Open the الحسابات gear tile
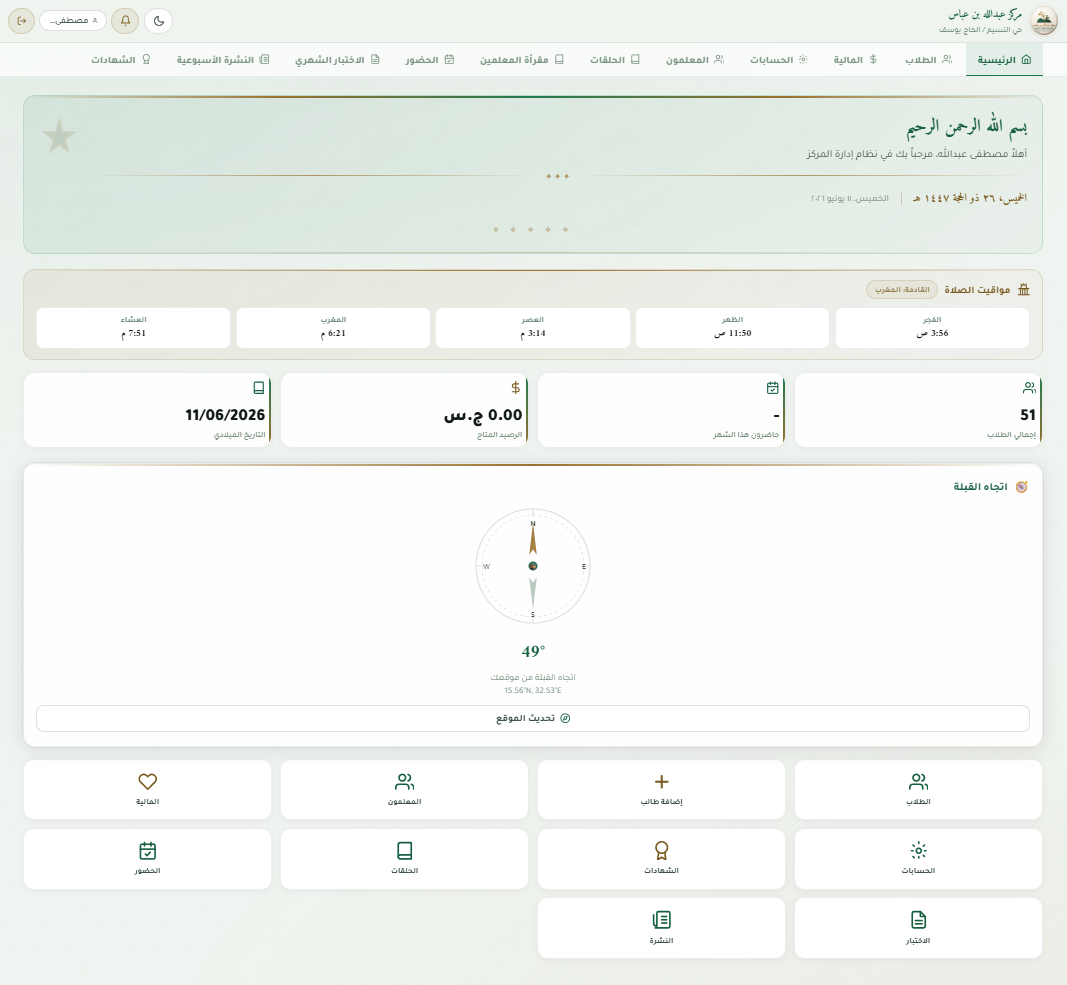The height and width of the screenshot is (985, 1067). point(919,859)
